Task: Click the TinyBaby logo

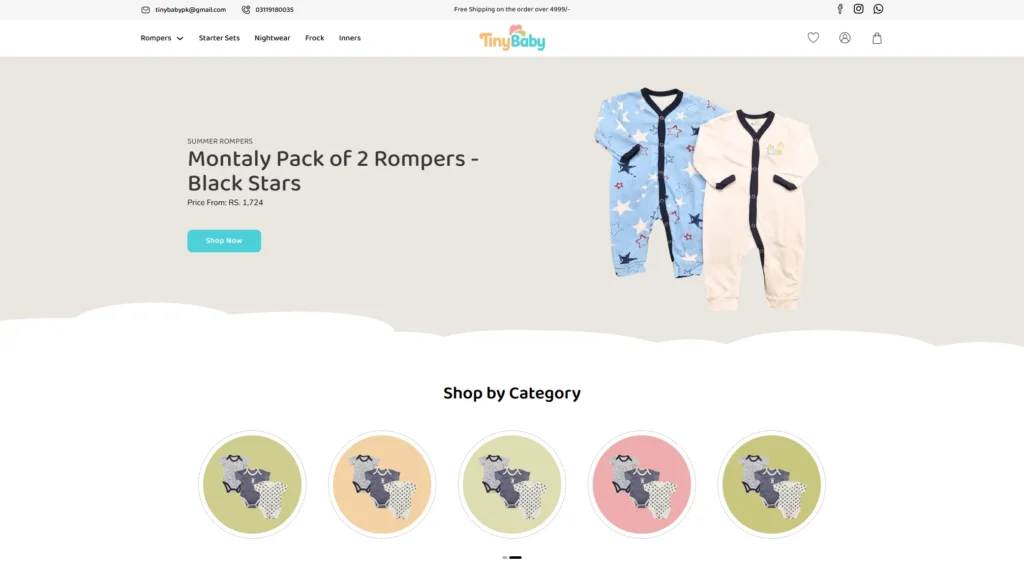Action: (512, 39)
